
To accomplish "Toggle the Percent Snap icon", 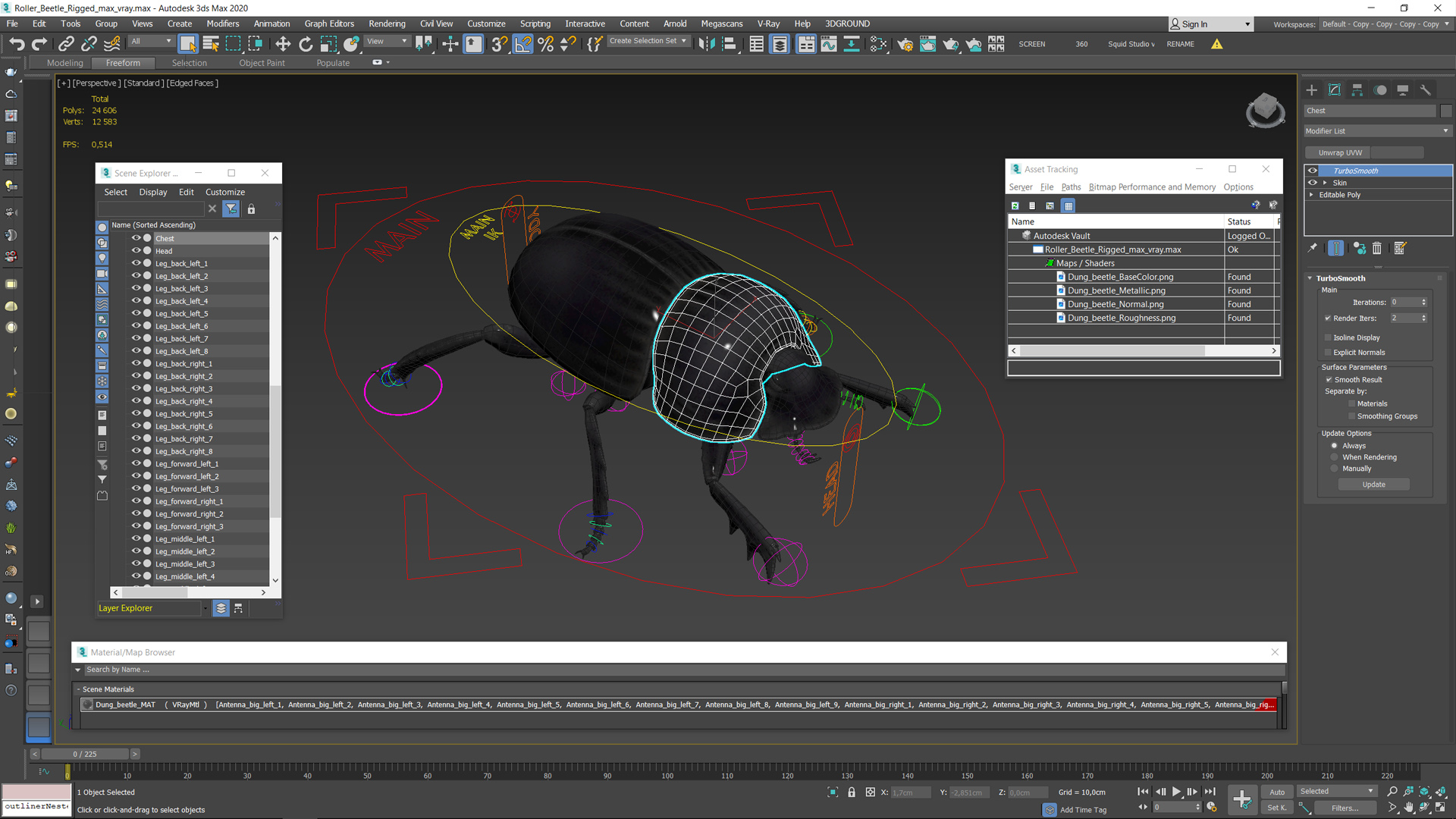I will pos(546,44).
